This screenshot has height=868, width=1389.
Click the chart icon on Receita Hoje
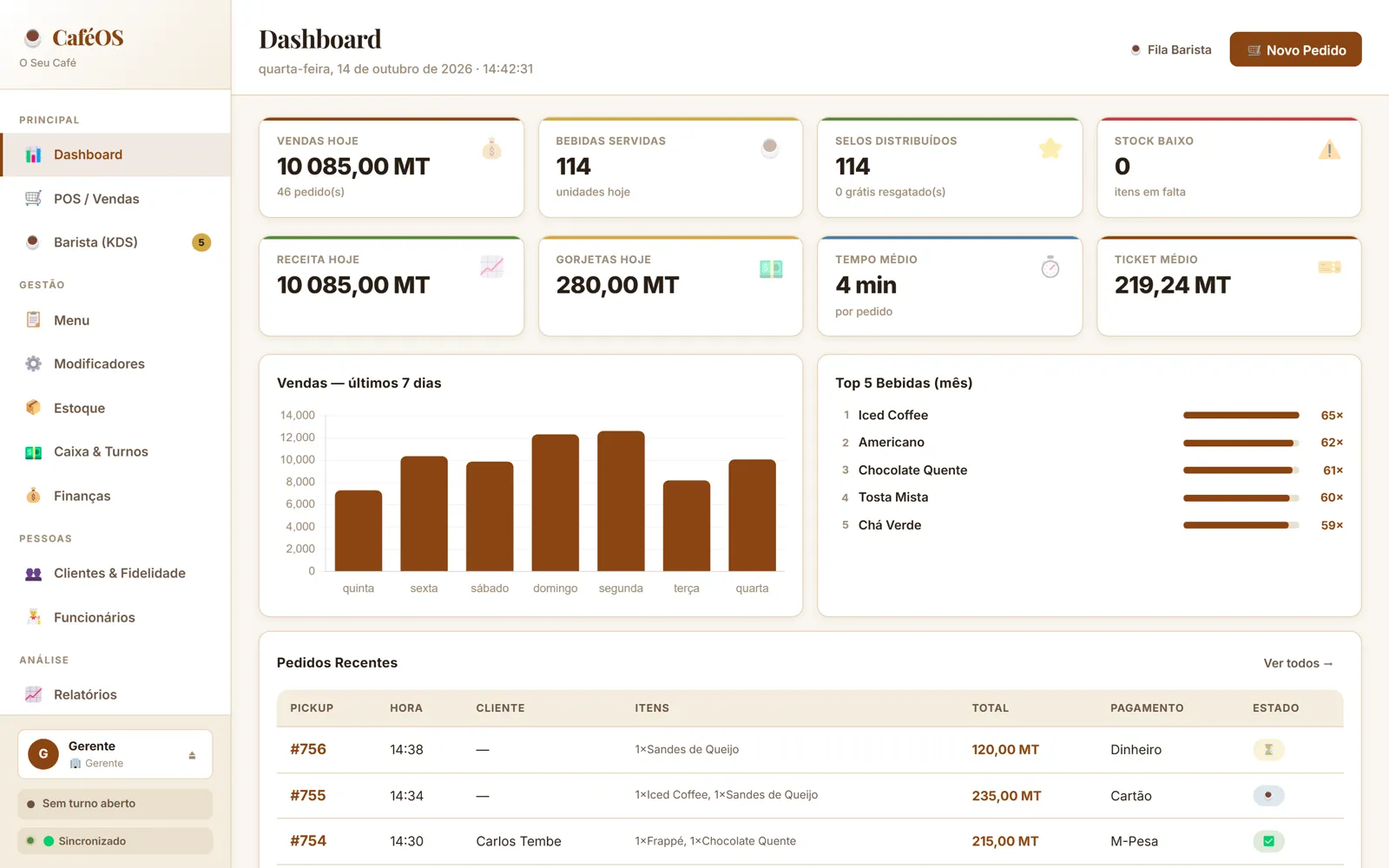491,267
